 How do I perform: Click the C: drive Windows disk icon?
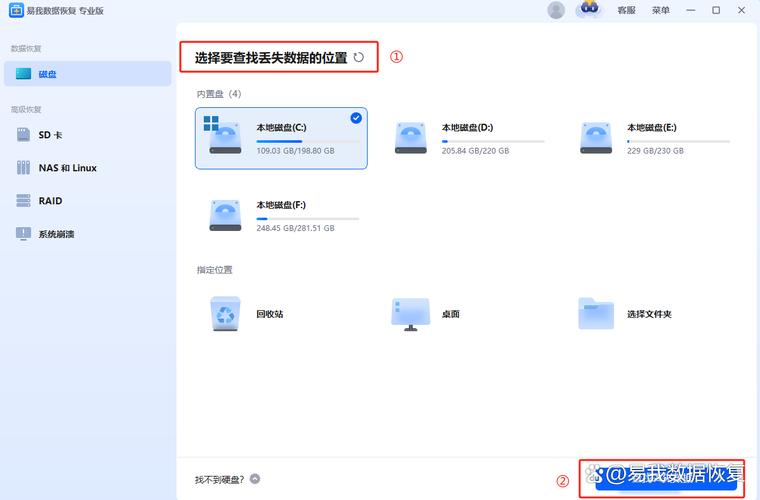tap(223, 135)
